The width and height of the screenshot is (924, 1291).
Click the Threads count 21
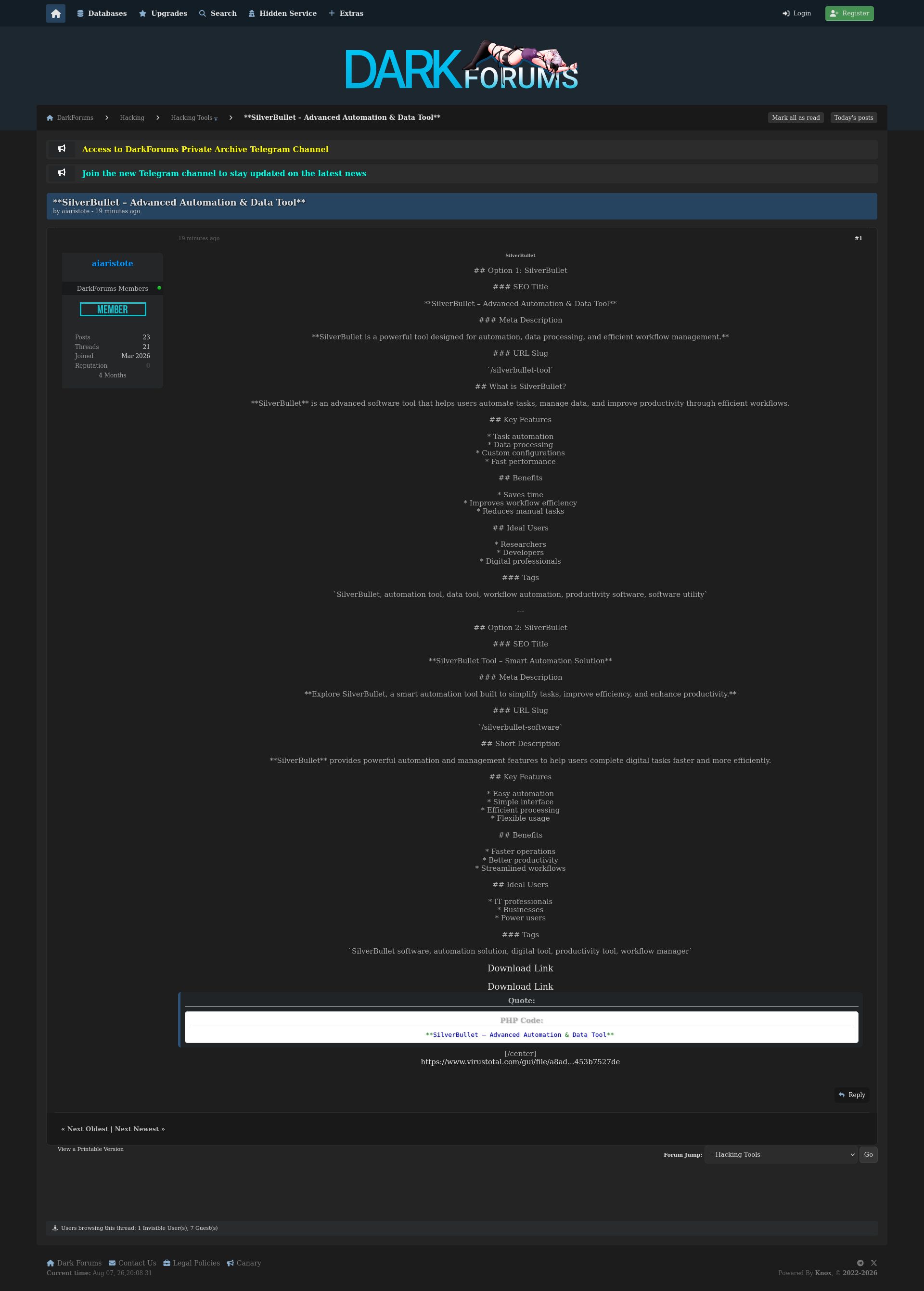(x=146, y=347)
